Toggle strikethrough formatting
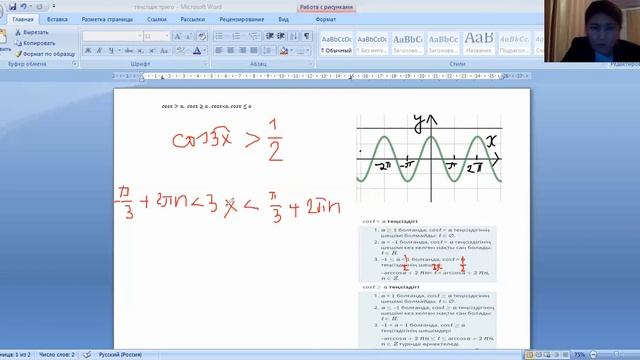Image resolution: width=640 pixels, height=360 pixels. pyautogui.click(x=129, y=51)
